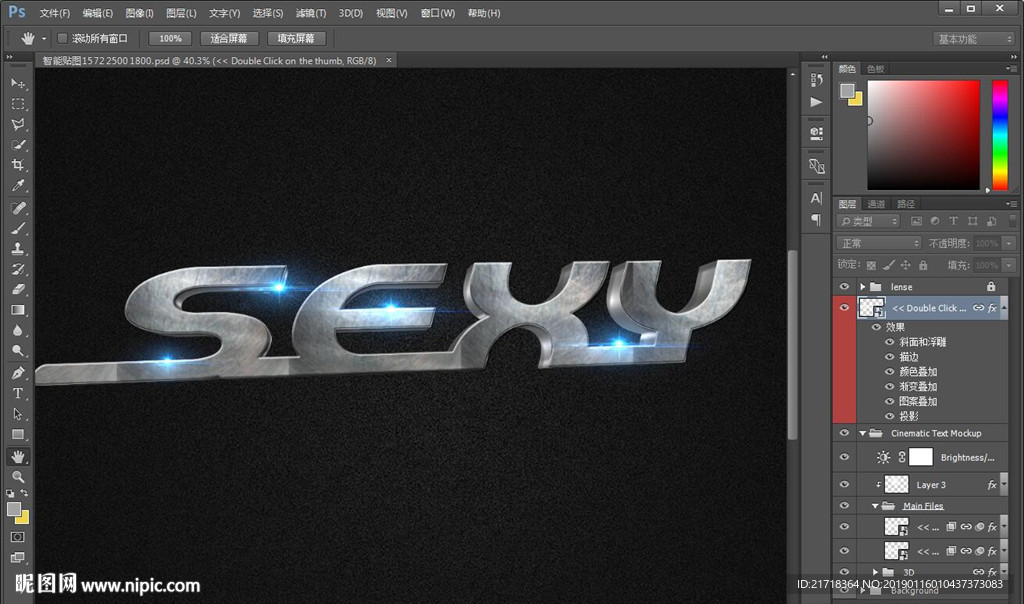Click the 适合屏幕 button
The height and width of the screenshot is (604, 1024).
(x=229, y=39)
